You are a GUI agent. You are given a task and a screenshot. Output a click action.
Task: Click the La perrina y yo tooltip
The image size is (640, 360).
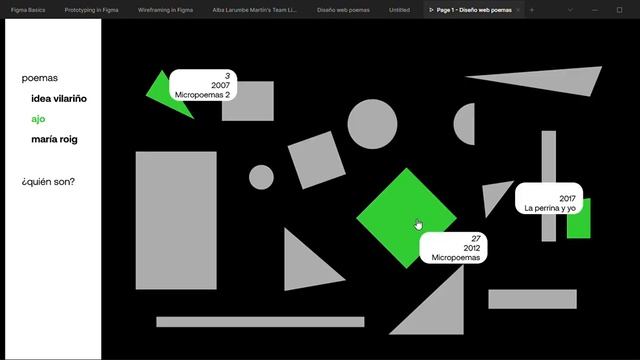pos(549,198)
